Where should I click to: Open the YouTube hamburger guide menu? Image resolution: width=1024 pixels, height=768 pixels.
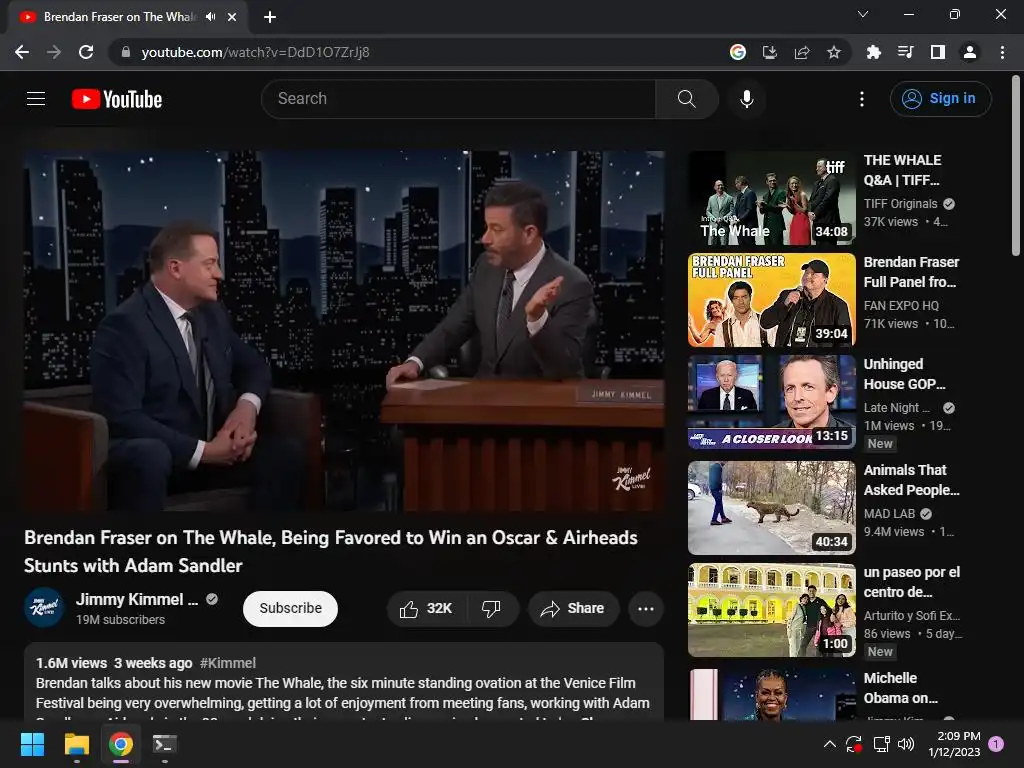36,99
